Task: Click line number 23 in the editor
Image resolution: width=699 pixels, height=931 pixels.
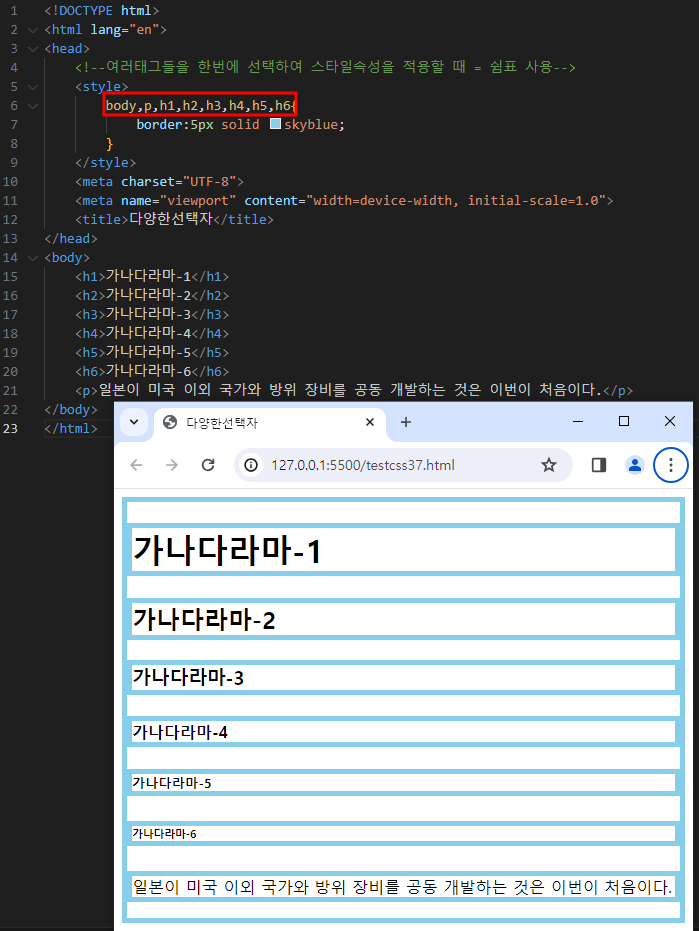Action: [x=10, y=429]
